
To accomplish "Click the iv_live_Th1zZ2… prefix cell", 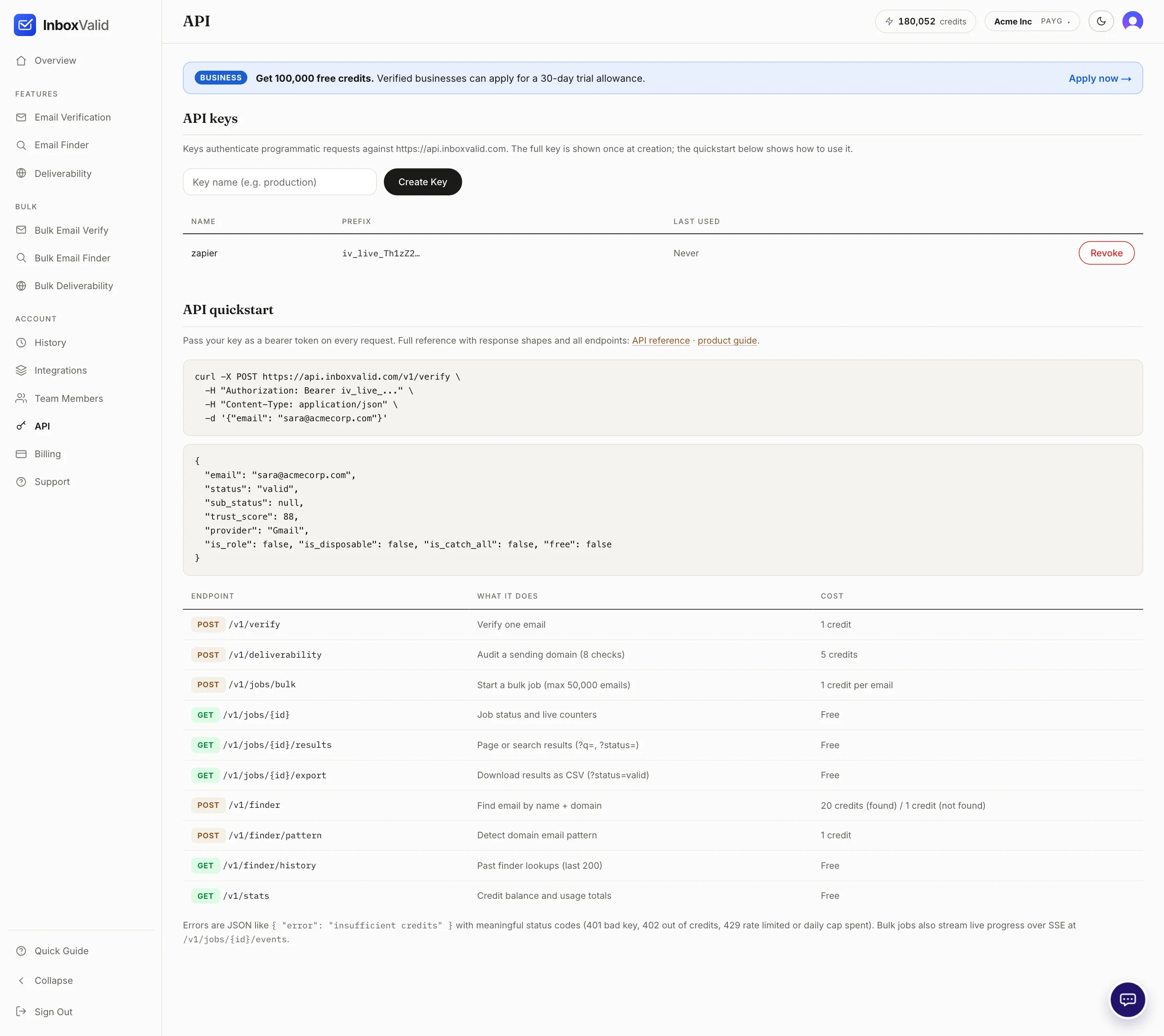I will point(381,254).
